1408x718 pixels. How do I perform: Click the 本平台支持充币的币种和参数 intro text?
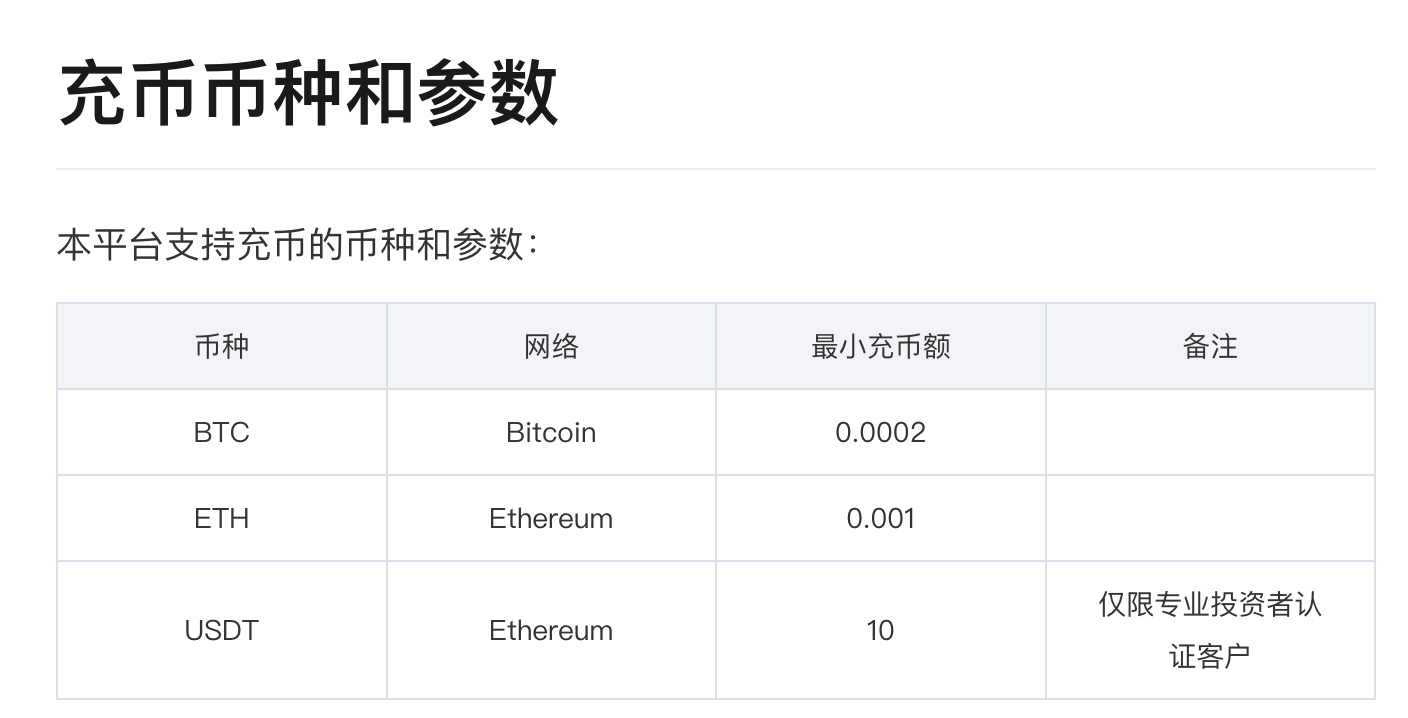pos(297,245)
